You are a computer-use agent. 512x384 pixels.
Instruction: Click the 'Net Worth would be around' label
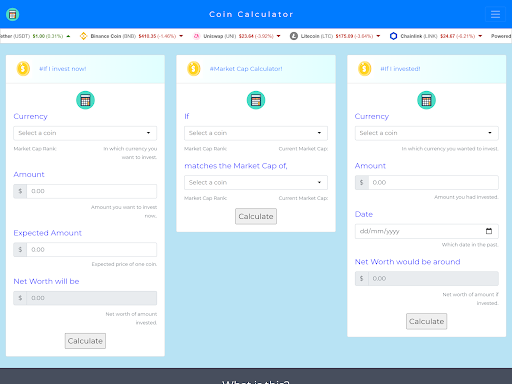407,262
